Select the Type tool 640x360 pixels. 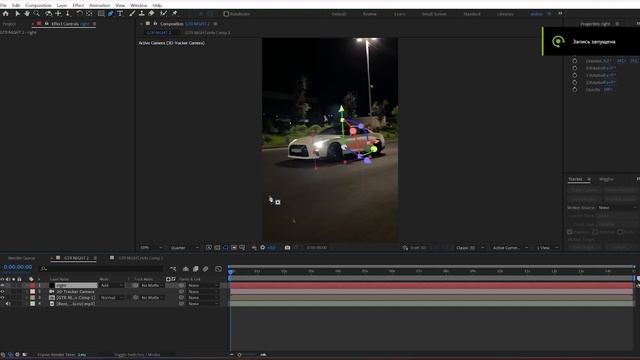[x=120, y=13]
